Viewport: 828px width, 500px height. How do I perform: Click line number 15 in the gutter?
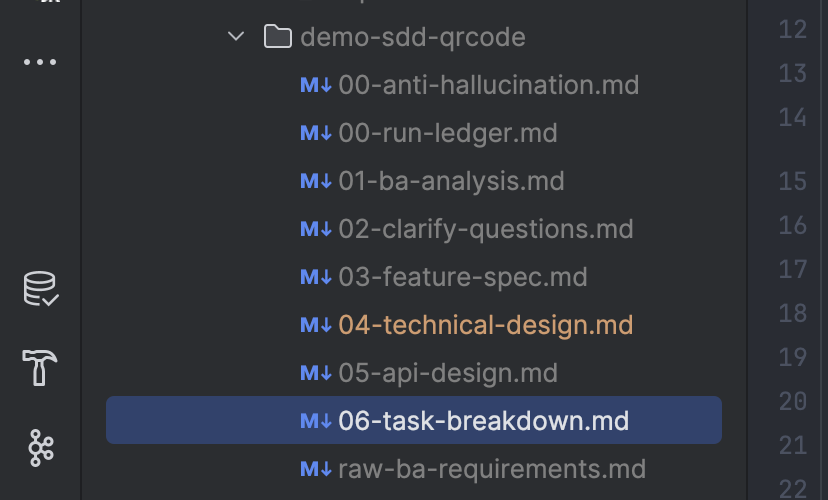[x=792, y=181]
